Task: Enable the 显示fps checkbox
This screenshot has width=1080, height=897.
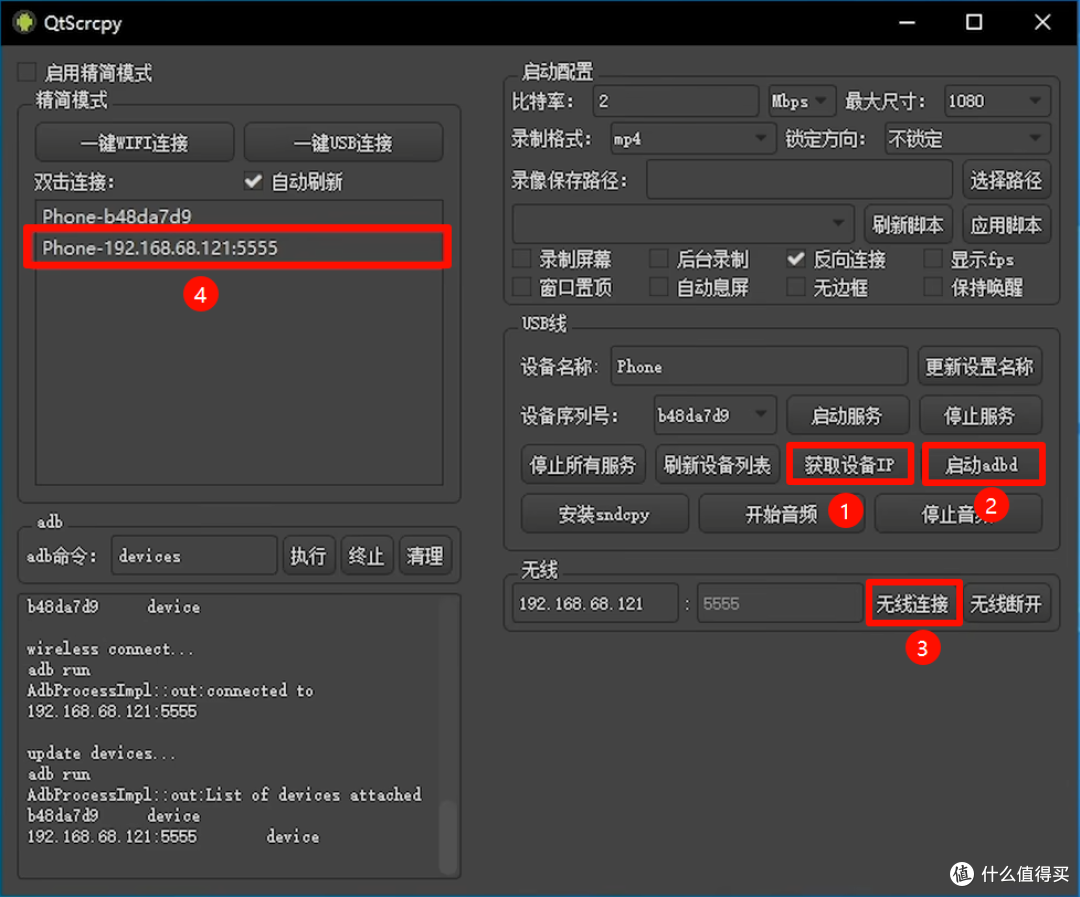Action: (933, 259)
